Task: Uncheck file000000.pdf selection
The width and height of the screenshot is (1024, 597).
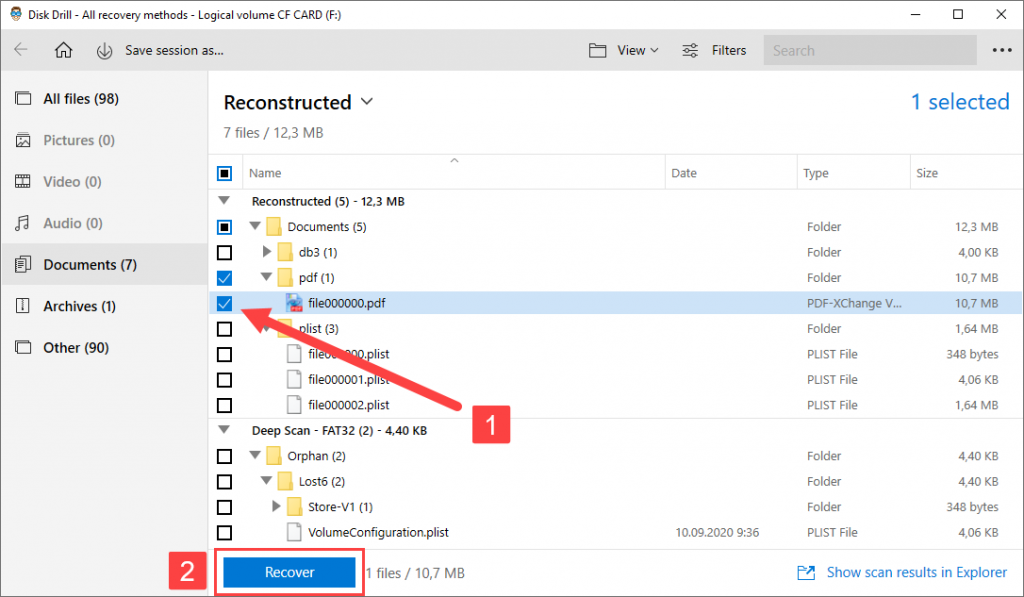Action: coord(224,303)
